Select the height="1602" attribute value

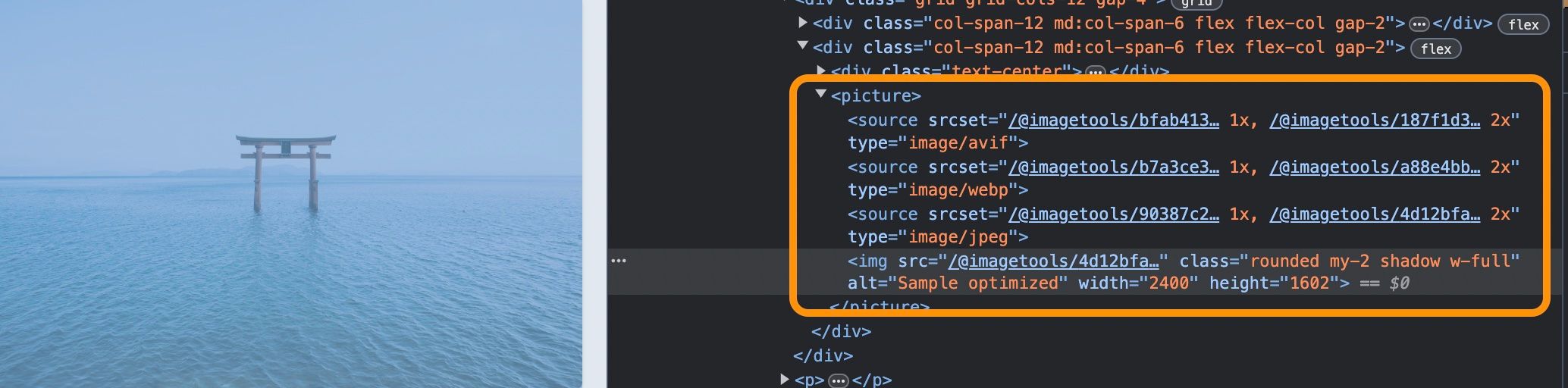tap(1309, 283)
